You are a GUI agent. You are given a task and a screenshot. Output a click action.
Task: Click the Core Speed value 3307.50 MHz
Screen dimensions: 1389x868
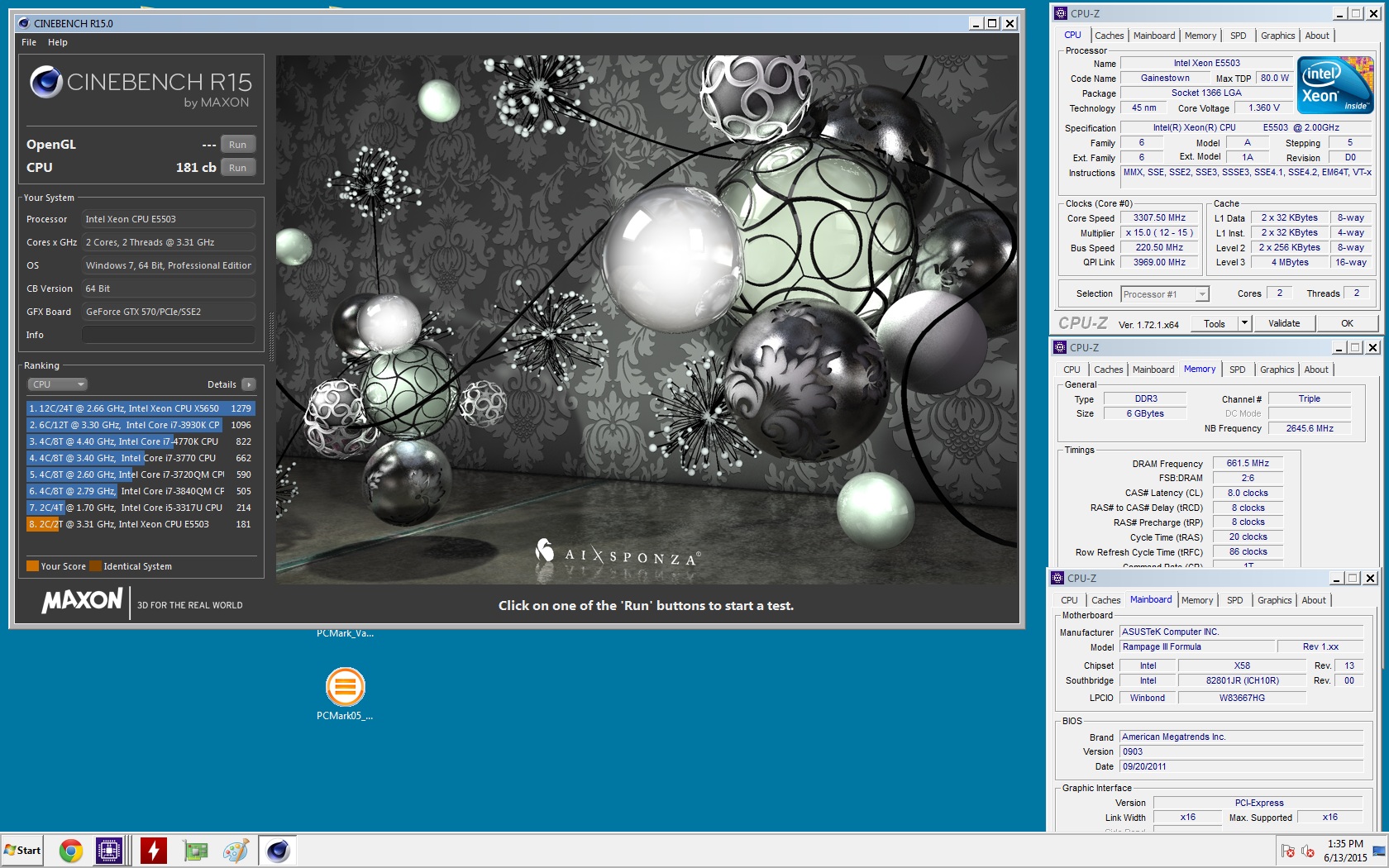(x=1159, y=218)
